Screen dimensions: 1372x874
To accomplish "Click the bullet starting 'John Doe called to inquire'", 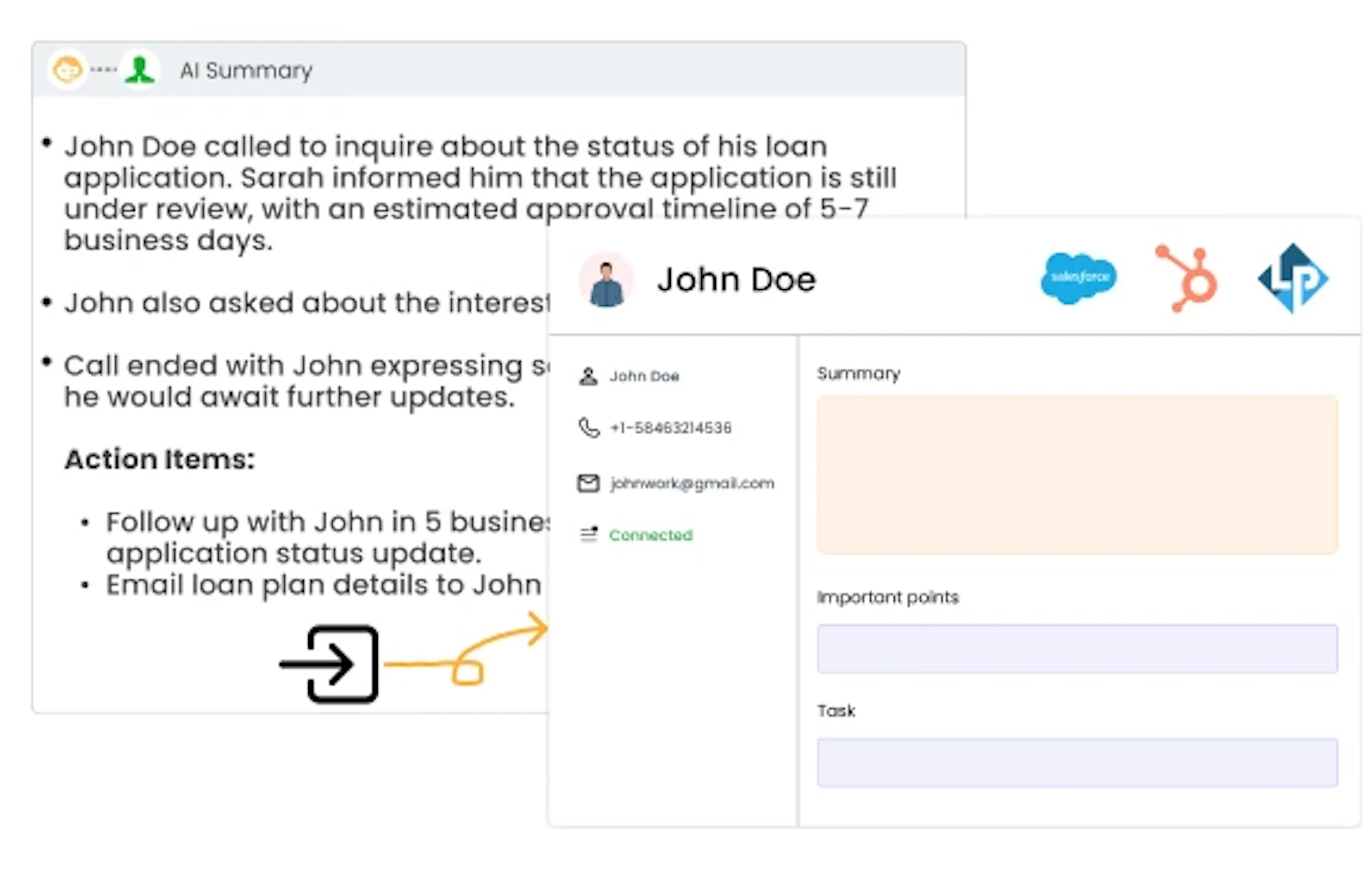I will (x=480, y=194).
